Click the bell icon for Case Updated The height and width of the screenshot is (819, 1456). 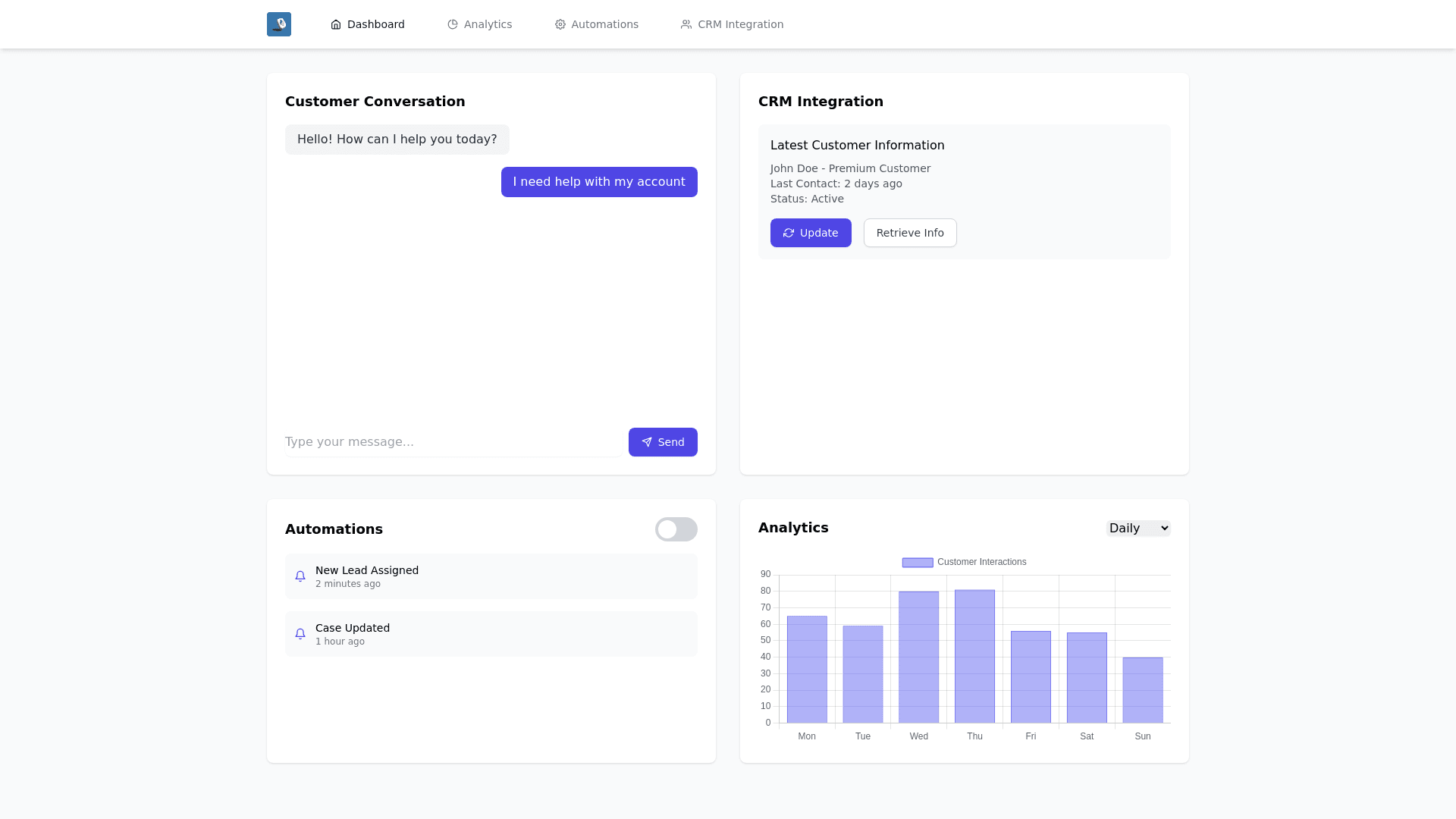click(x=300, y=634)
